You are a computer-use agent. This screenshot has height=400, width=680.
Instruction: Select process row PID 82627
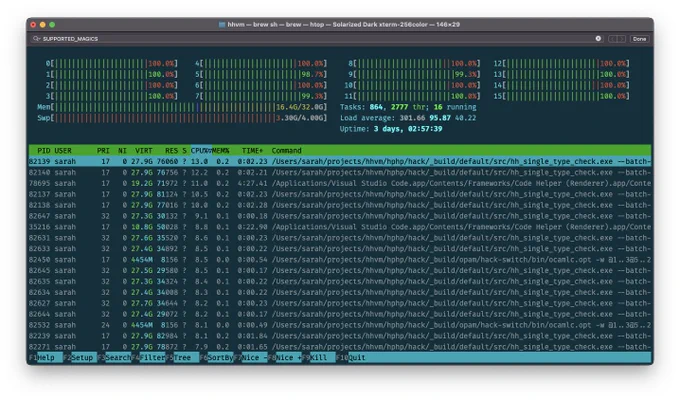click(x=340, y=303)
